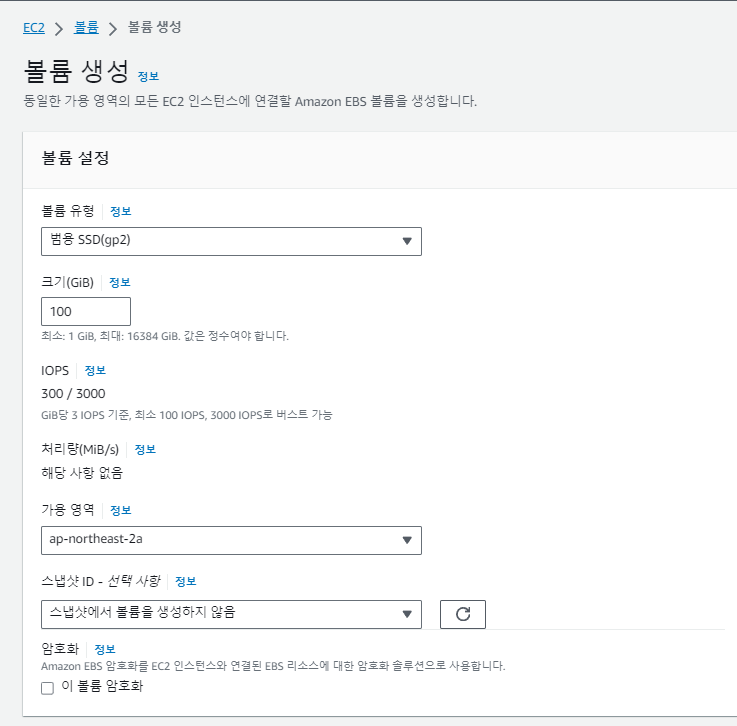Show 정보 next to 스냅샷 ID
737x726 pixels.
pos(185,581)
